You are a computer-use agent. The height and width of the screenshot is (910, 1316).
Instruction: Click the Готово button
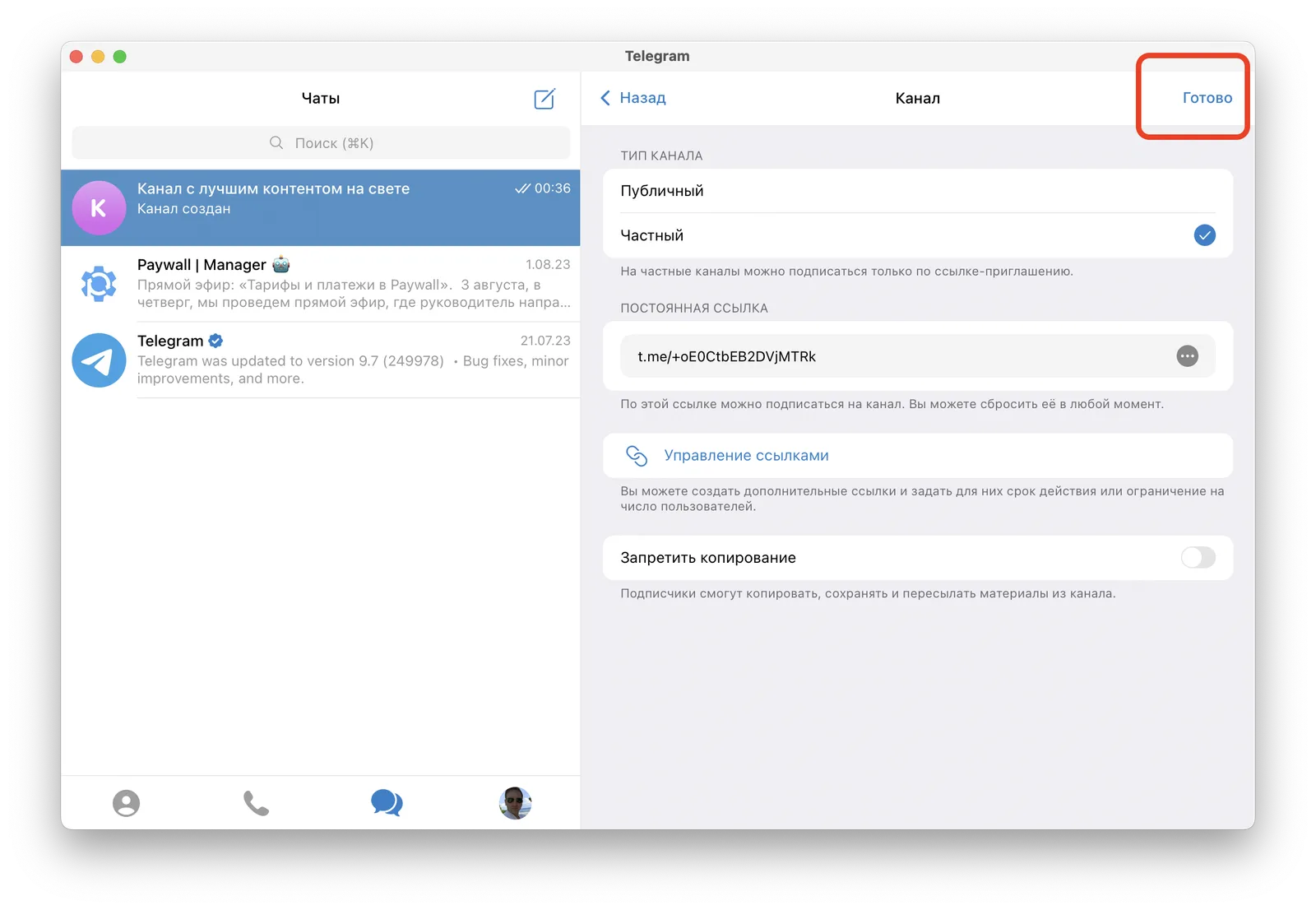pos(1207,98)
